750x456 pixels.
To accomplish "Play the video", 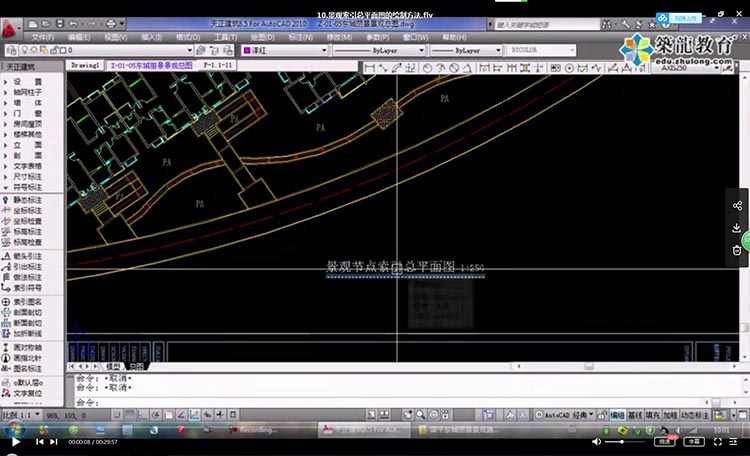I will point(15,442).
